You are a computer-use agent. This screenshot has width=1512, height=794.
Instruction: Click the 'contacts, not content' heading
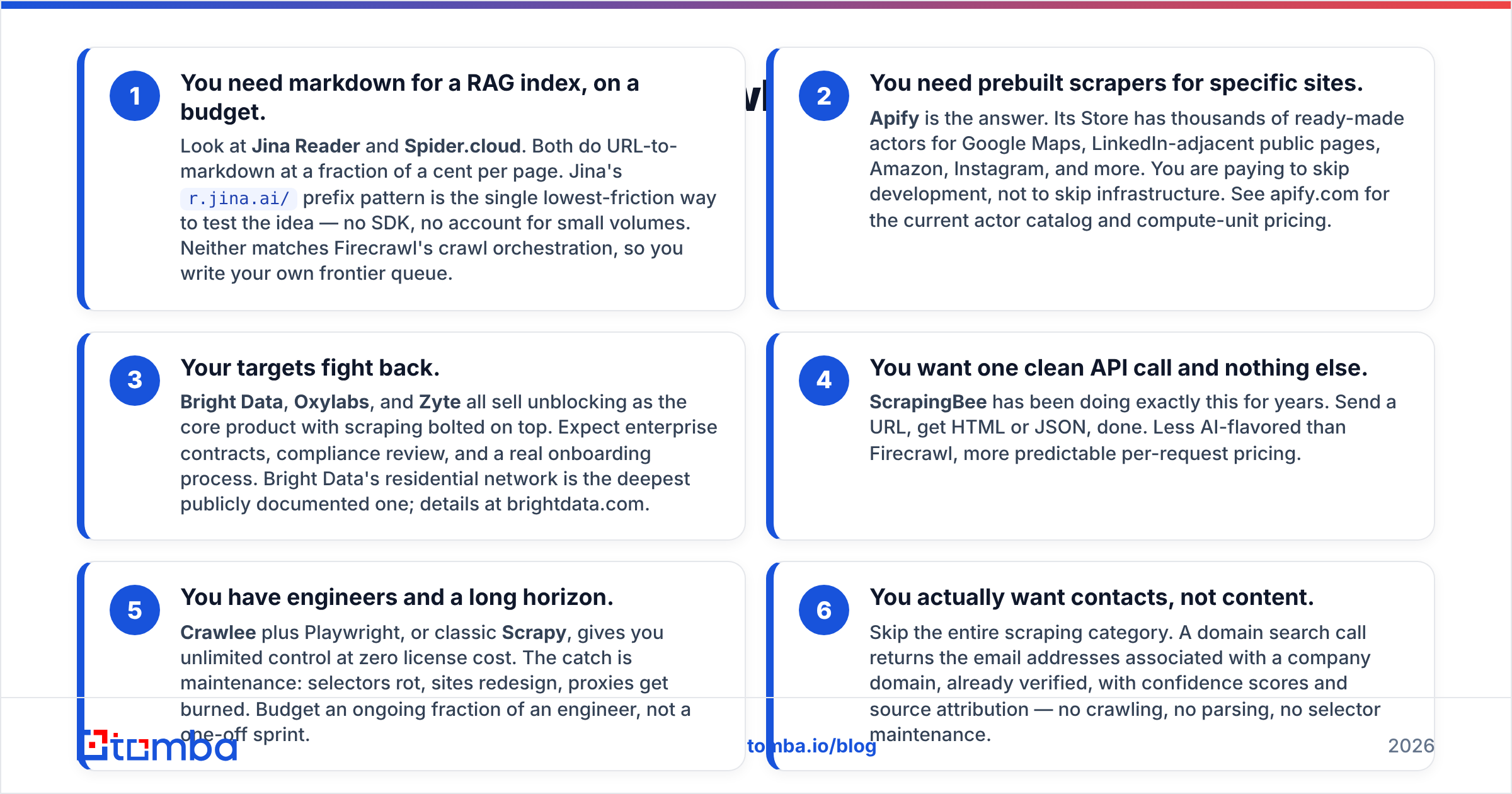pyautogui.click(x=1092, y=597)
